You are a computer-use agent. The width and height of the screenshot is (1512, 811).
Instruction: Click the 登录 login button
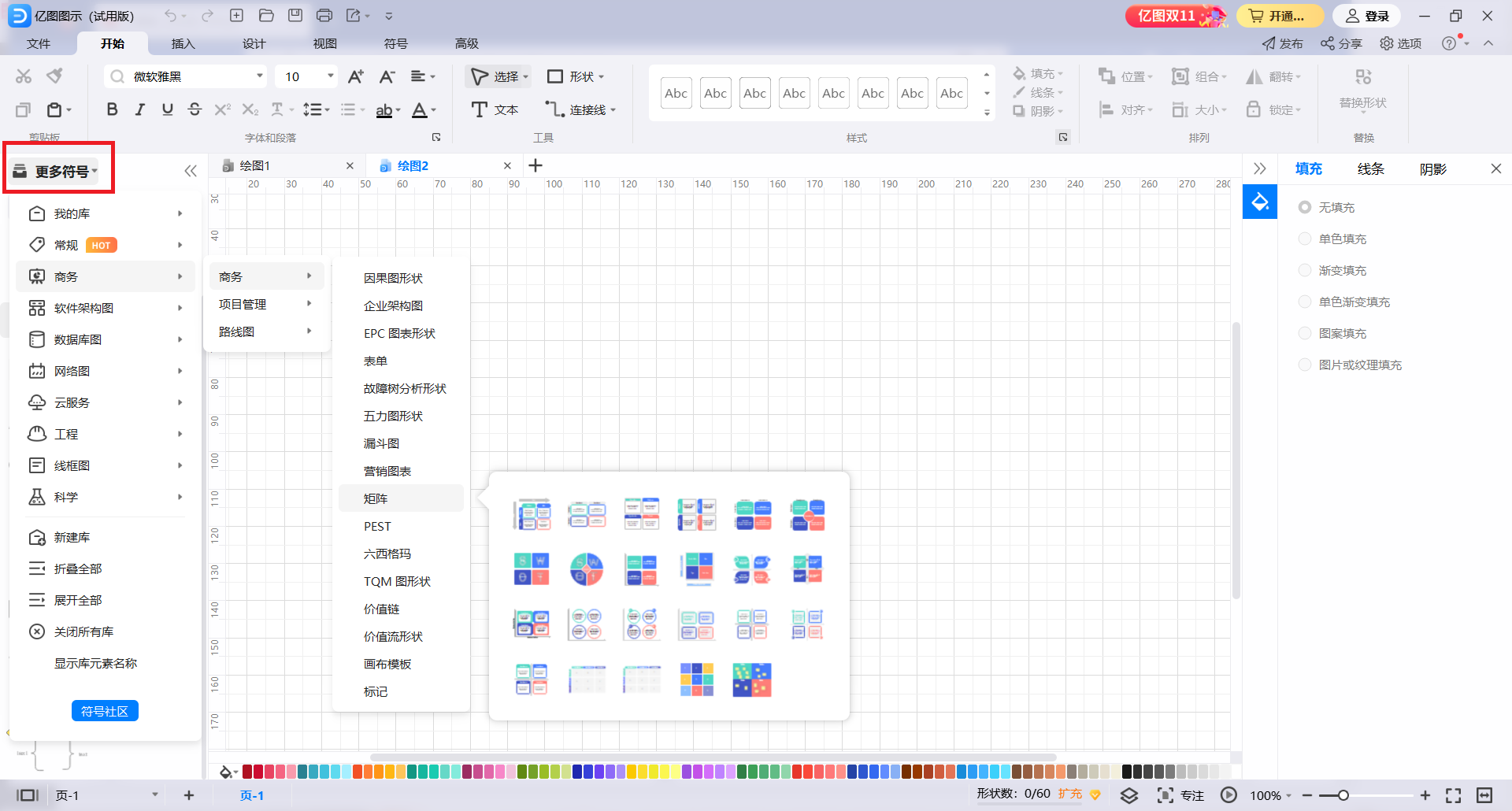(1366, 16)
